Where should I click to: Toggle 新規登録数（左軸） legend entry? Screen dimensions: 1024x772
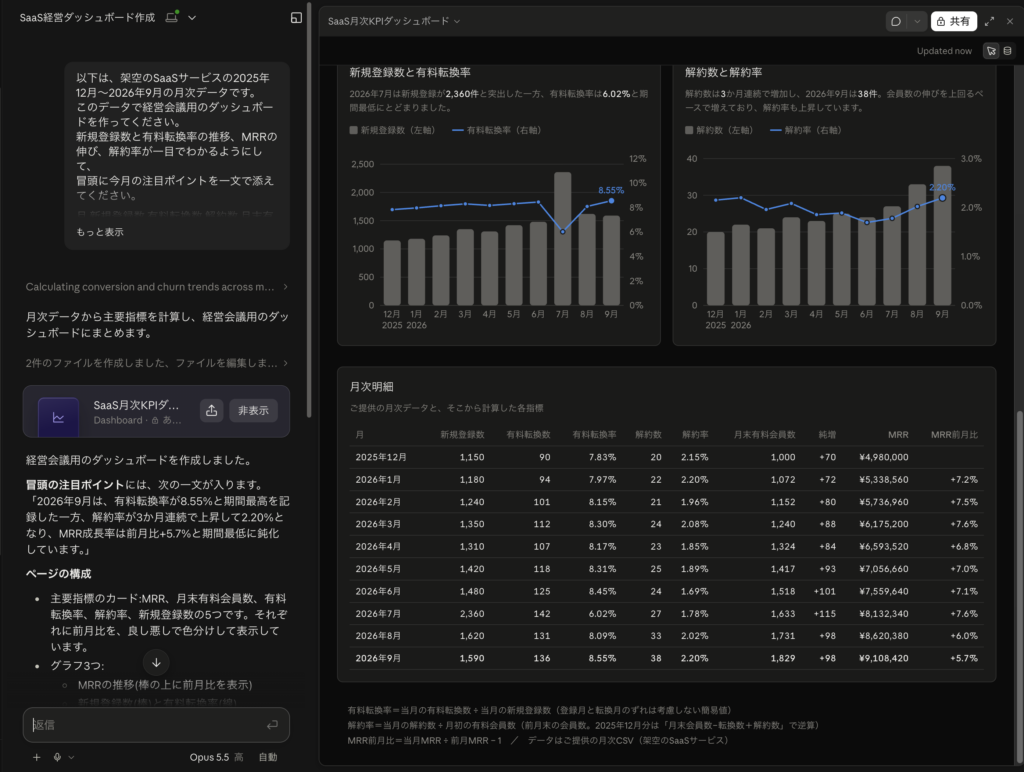(392, 130)
